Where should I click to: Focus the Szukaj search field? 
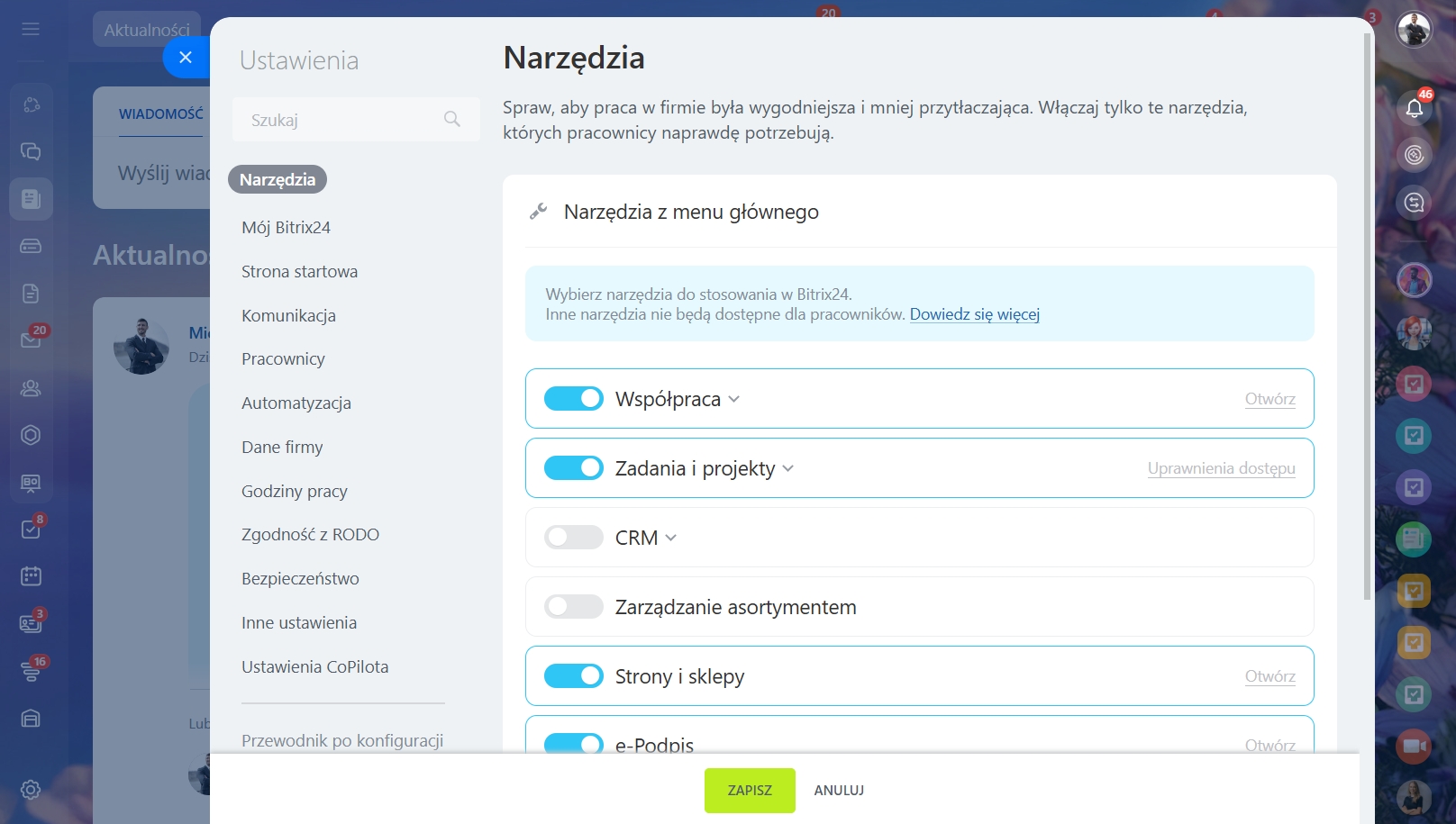click(356, 119)
